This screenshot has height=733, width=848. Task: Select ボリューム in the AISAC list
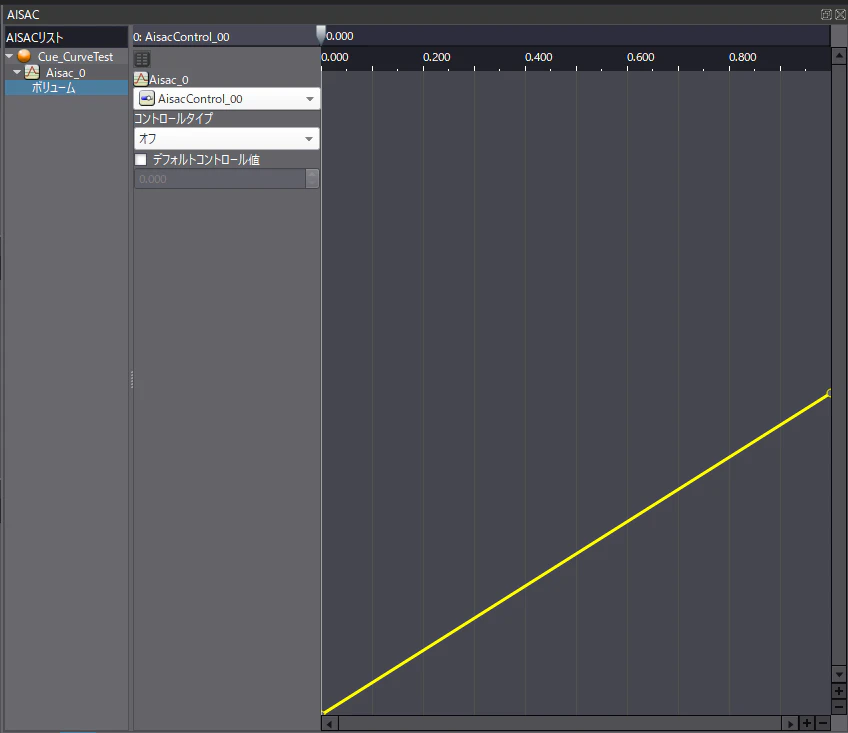53,88
